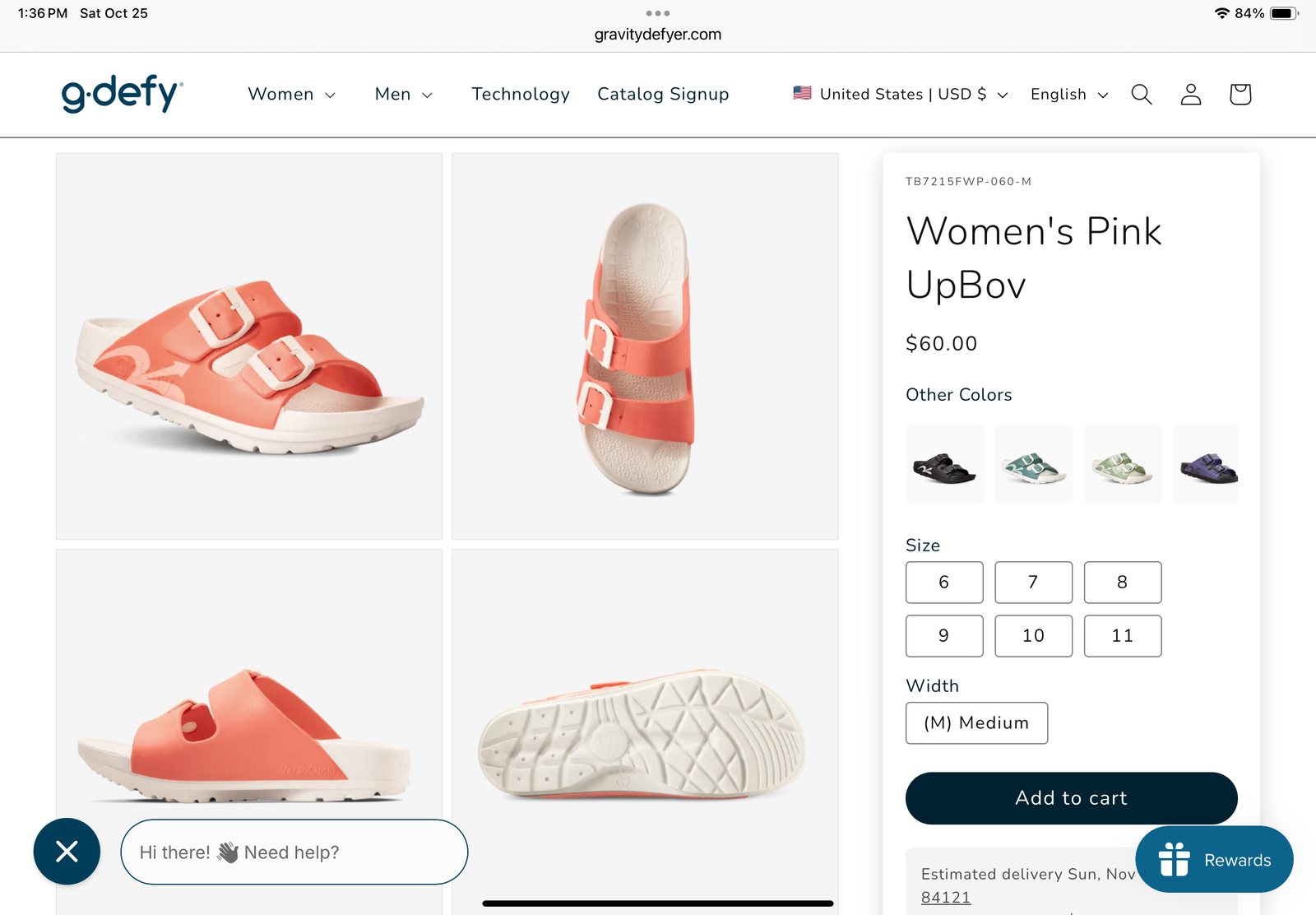Open the English language dropdown
Screen dimensions: 1316x915
point(1068,95)
